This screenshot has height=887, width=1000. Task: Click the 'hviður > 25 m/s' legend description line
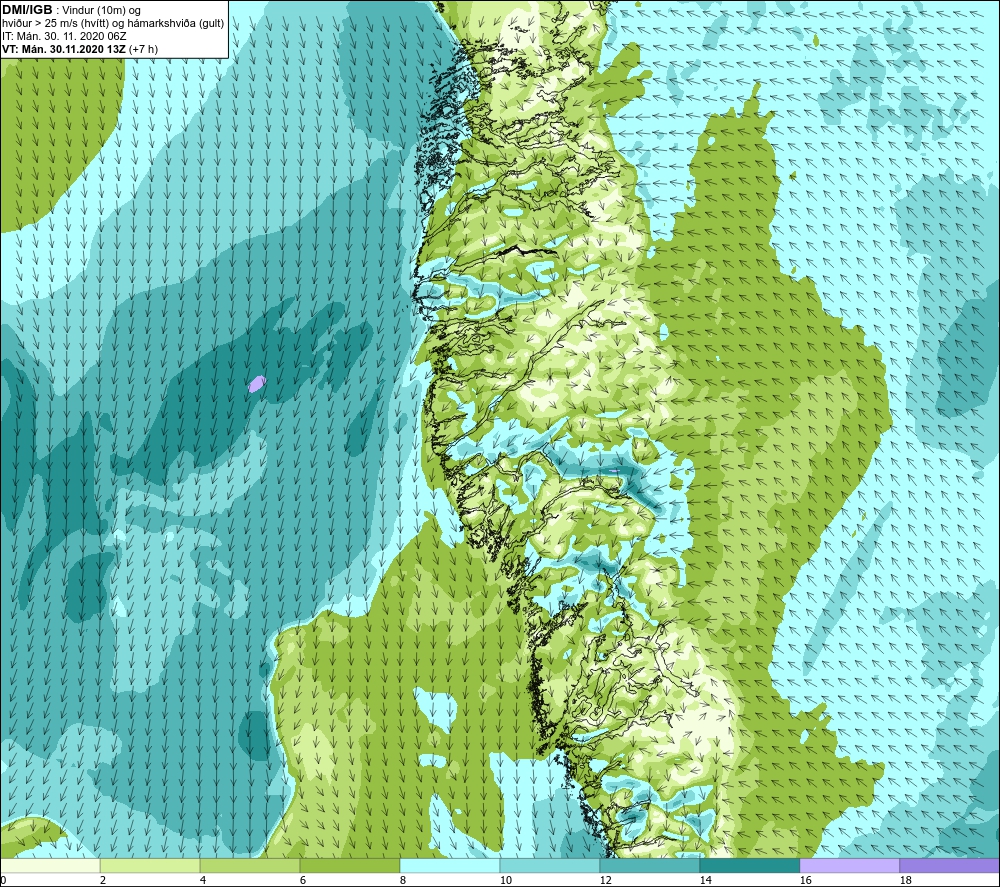coord(113,24)
